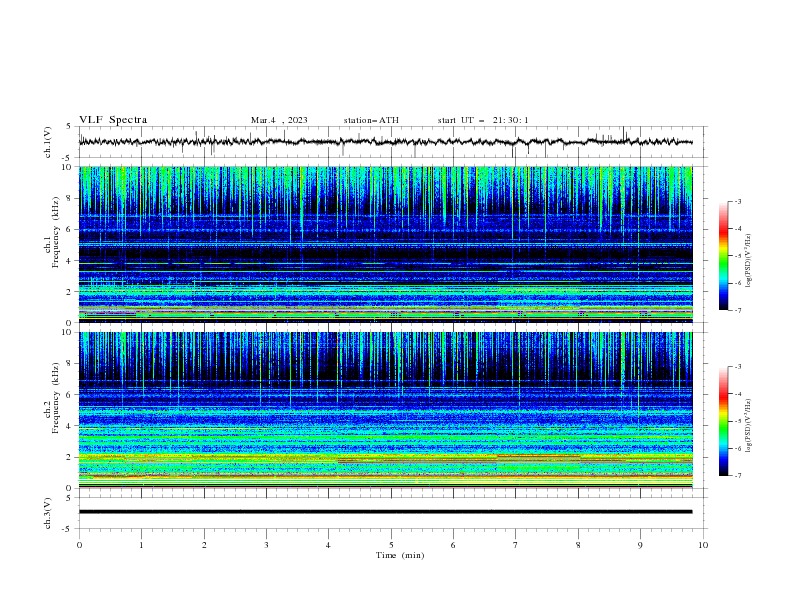Screen dimensions: 792x612
Task: Click inside the ch.2 spectrogram panel
Action: point(385,410)
